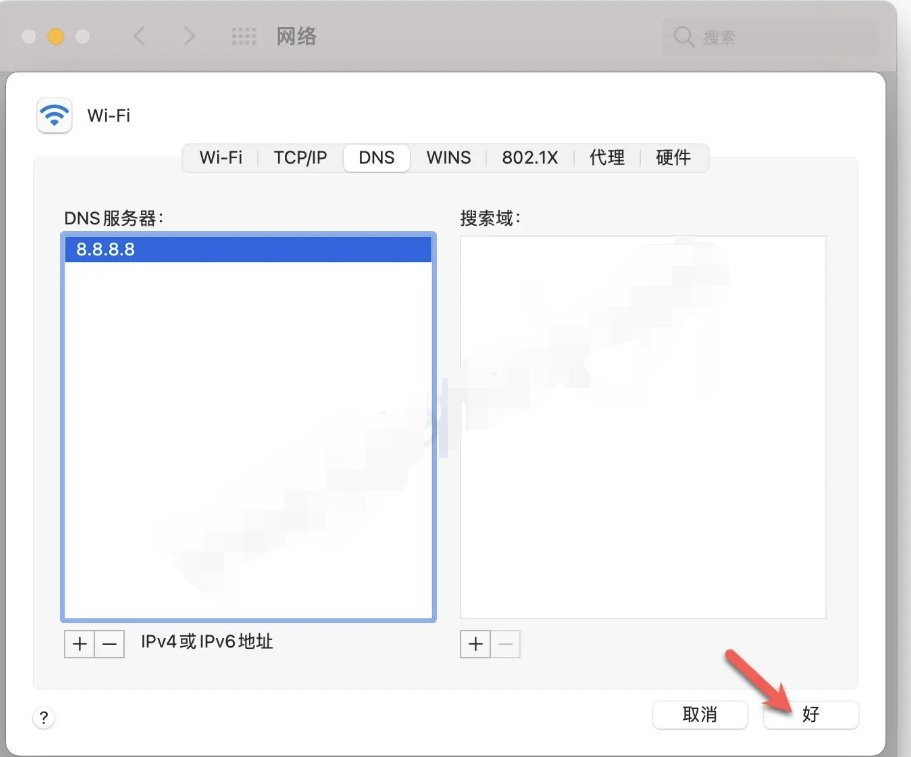911x757 pixels.
Task: Add a new DNS server entry
Action: (x=80, y=644)
